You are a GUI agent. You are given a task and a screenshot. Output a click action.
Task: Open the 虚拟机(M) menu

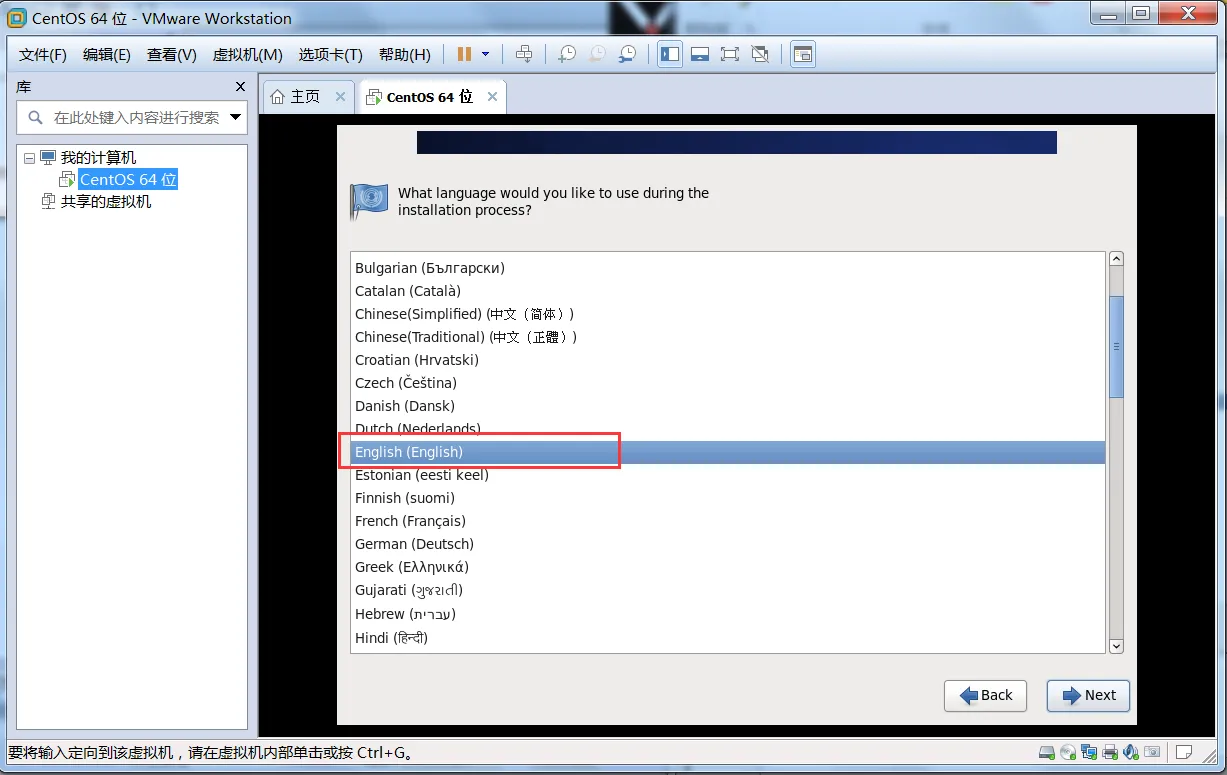248,54
